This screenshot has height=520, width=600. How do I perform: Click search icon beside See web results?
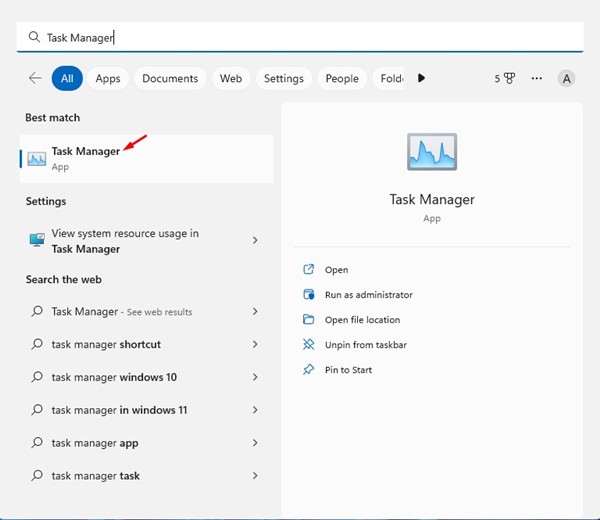tap(37, 311)
